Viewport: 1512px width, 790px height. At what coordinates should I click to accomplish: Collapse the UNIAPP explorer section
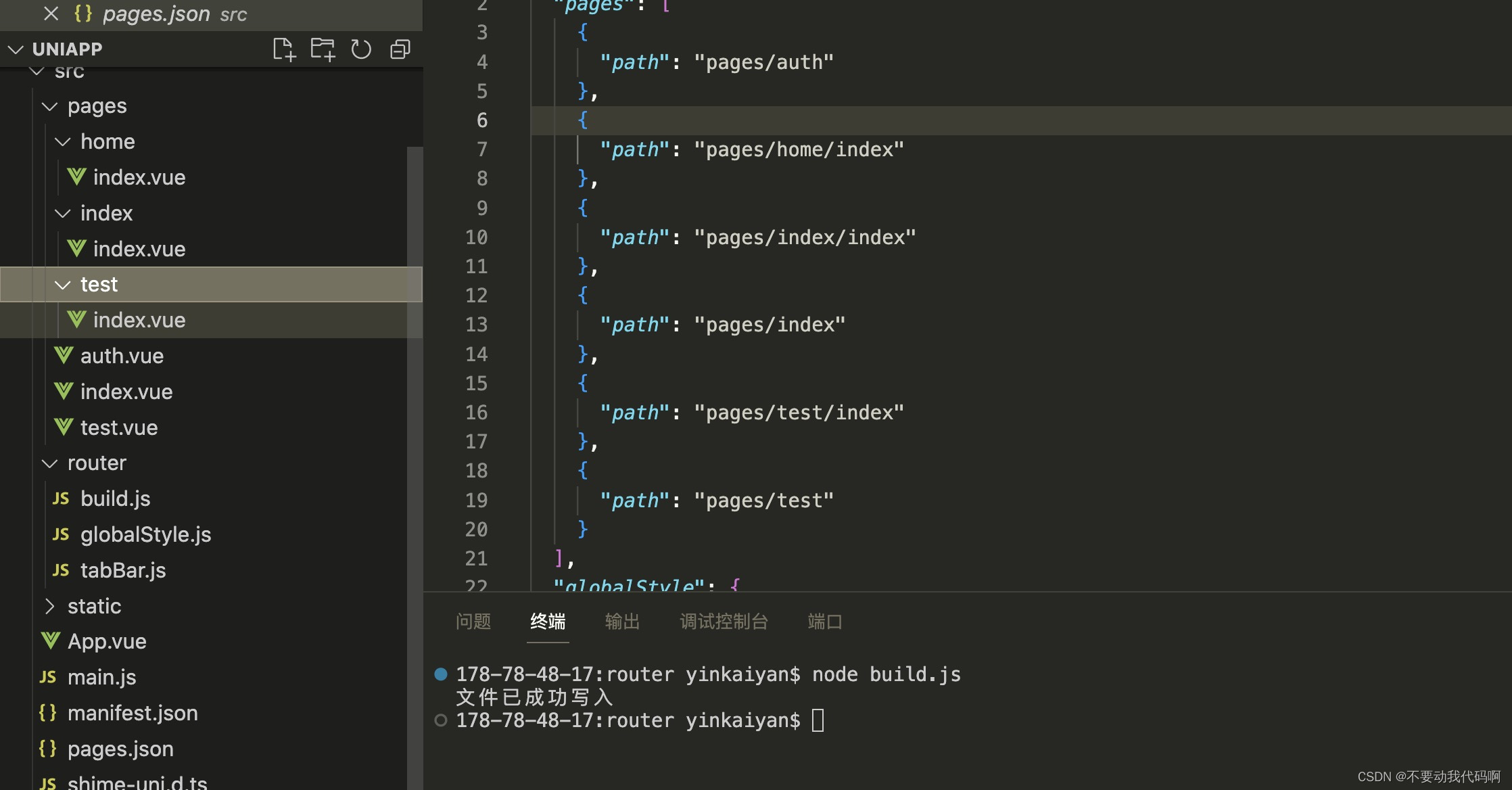[x=15, y=49]
